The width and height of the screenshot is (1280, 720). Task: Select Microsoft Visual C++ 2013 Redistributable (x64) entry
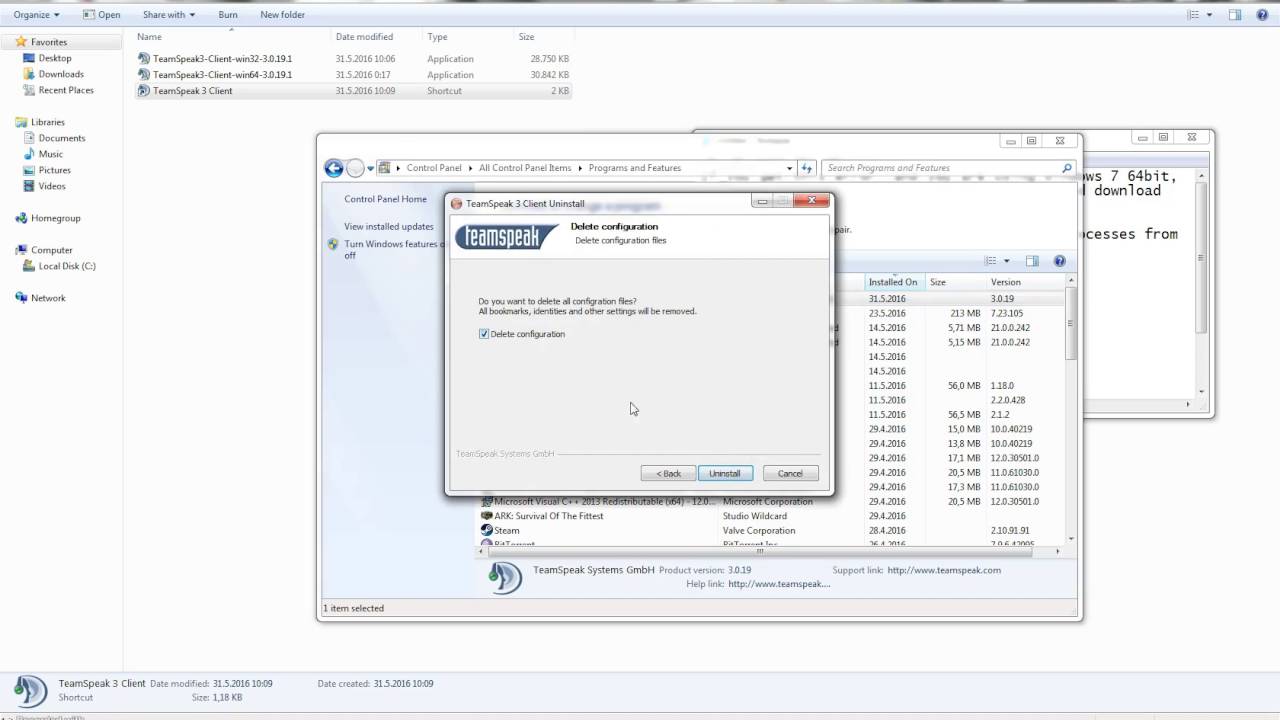pyautogui.click(x=605, y=501)
